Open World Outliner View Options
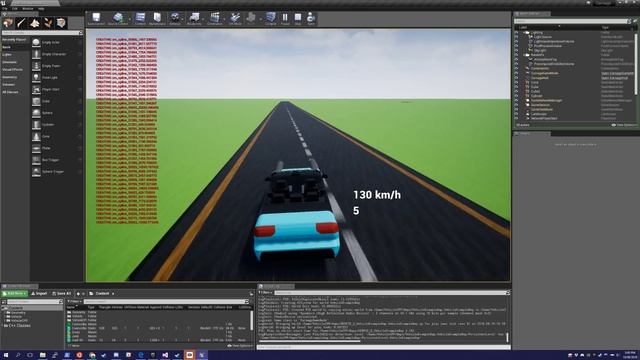Viewport: 640px width, 360px height. point(624,125)
